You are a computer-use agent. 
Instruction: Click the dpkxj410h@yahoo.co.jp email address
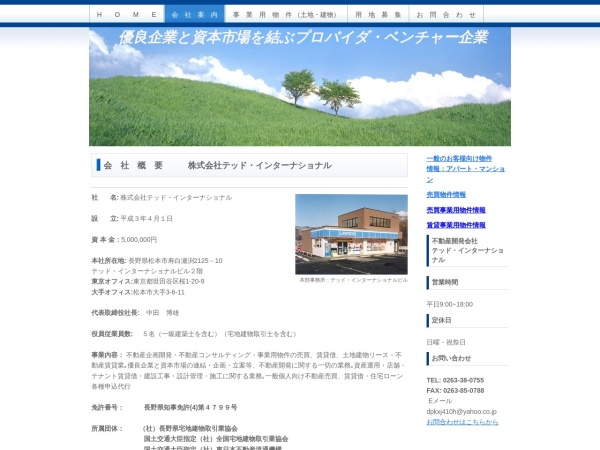[x=462, y=411]
